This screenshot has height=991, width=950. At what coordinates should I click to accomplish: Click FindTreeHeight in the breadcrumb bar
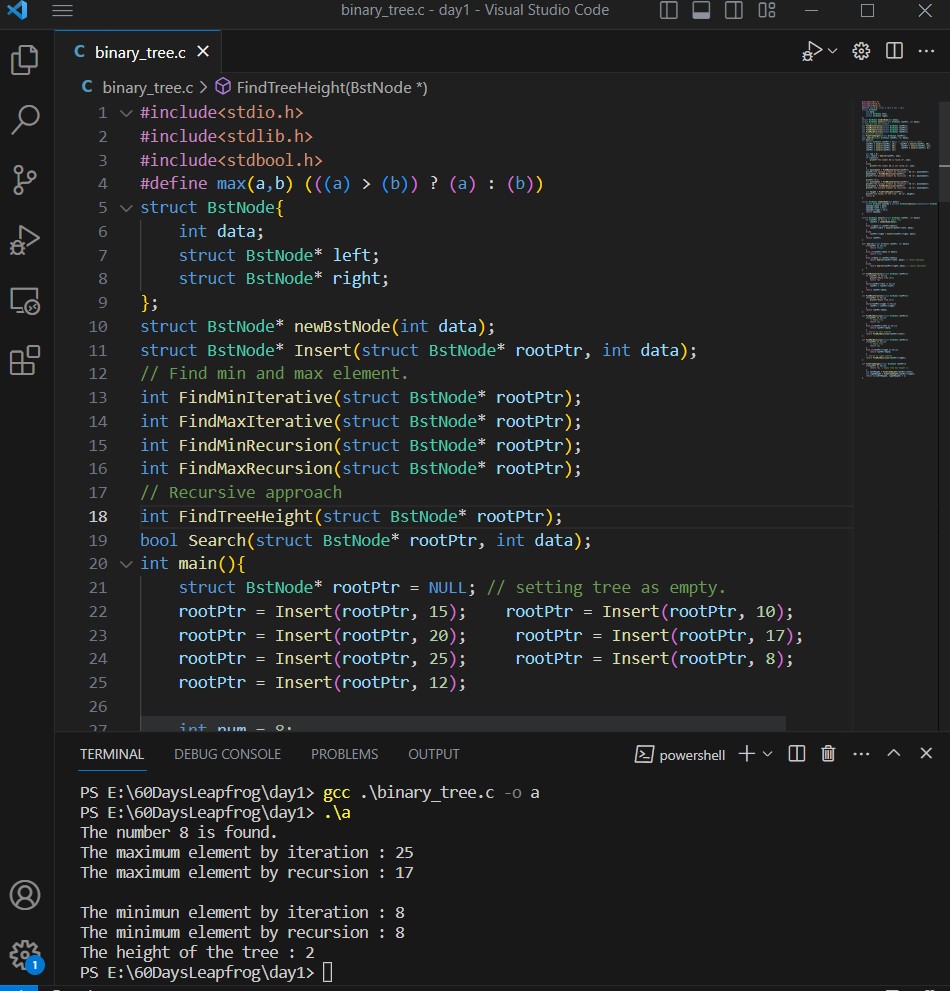pos(333,87)
